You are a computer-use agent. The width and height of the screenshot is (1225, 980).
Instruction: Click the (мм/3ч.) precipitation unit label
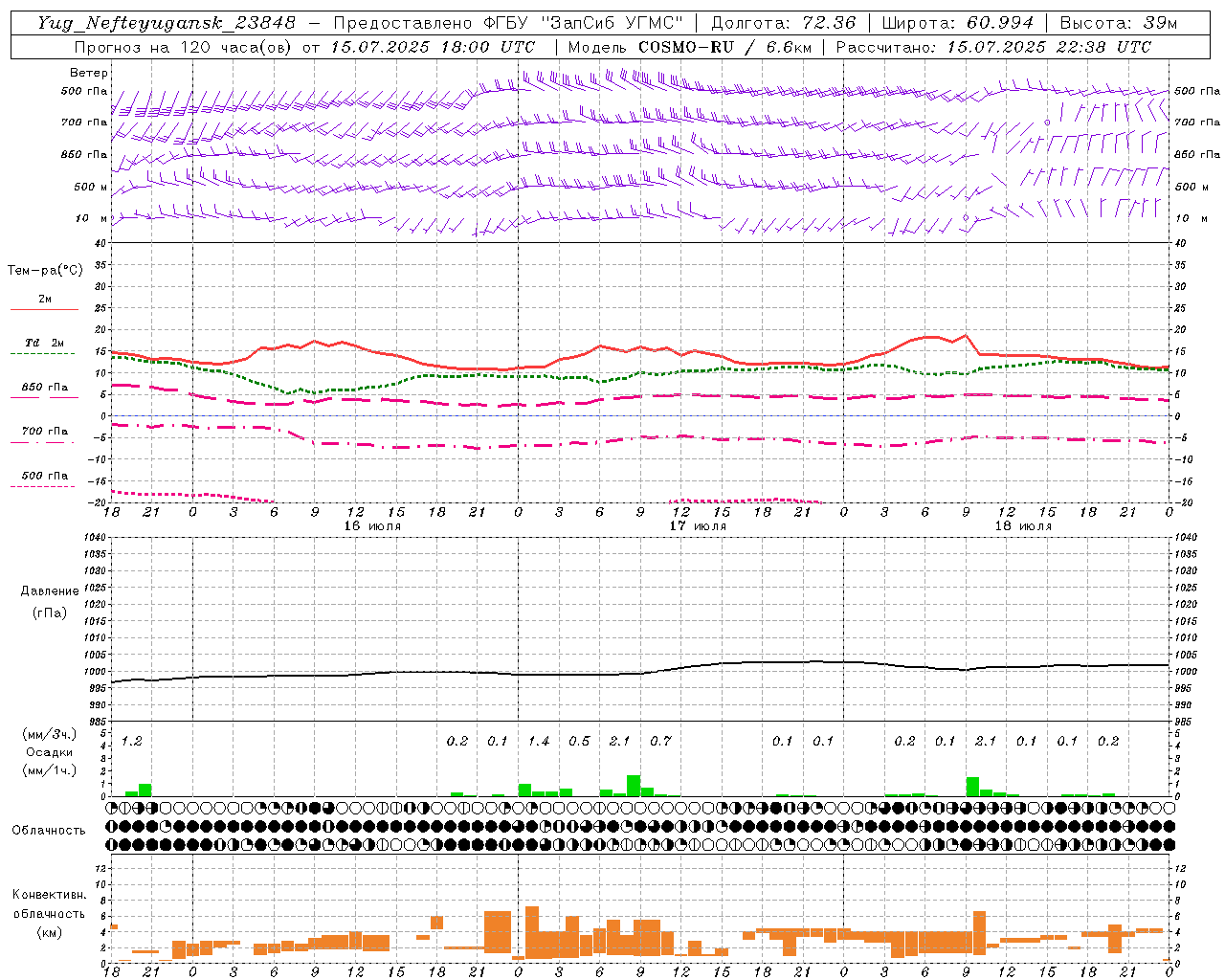[49, 734]
